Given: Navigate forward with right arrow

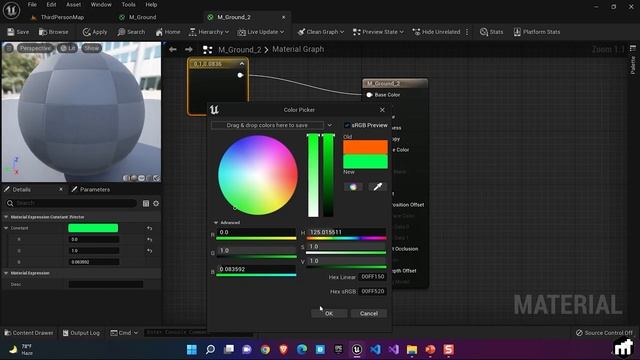Looking at the screenshot, I should [189, 49].
